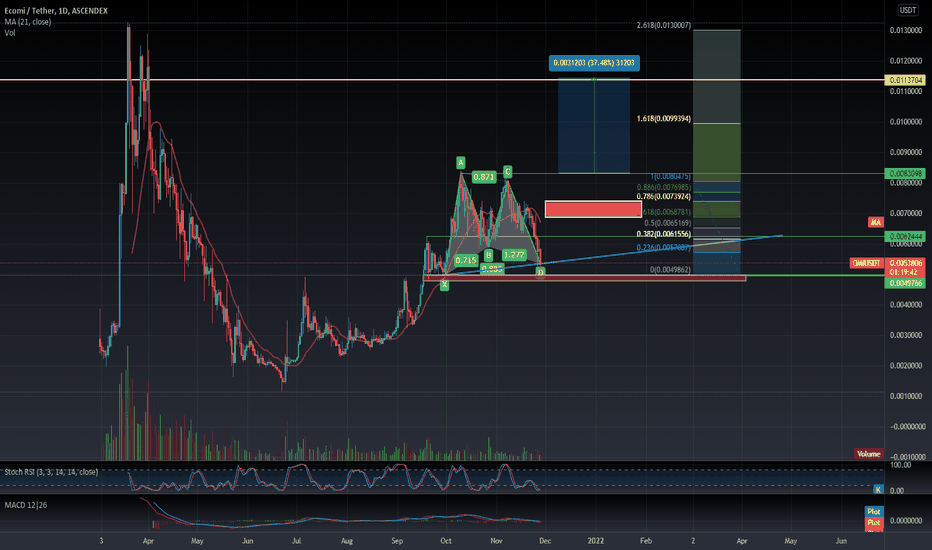Screen dimensions: 932x550
Task: Click the 2022 label on time axis
Action: (x=596, y=540)
